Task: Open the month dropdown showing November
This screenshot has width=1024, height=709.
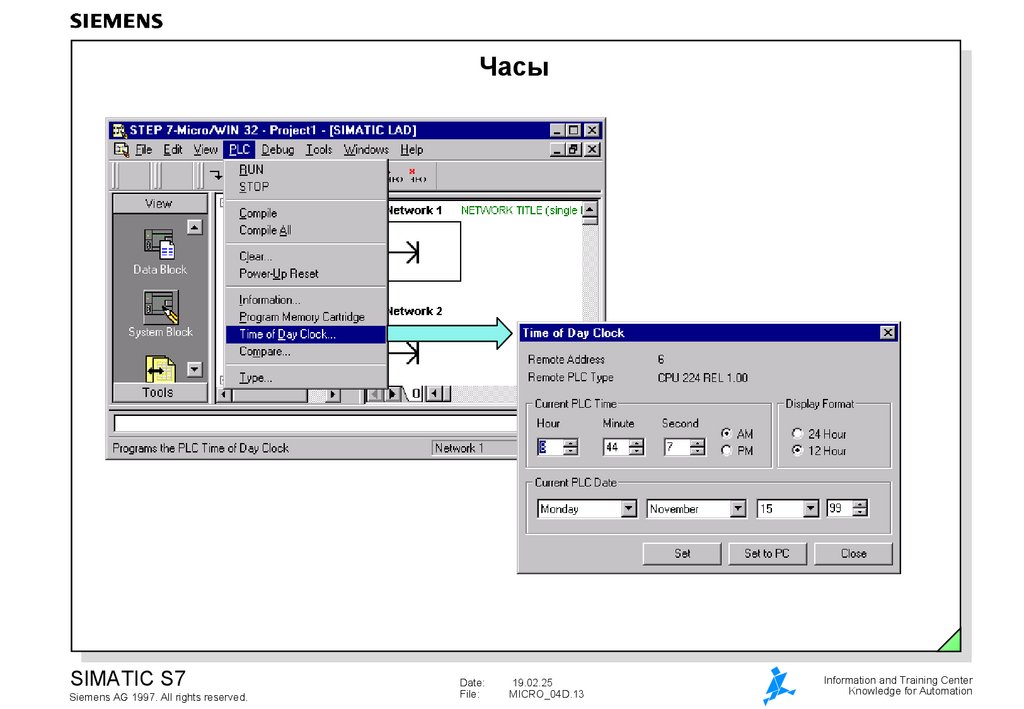Action: point(738,508)
